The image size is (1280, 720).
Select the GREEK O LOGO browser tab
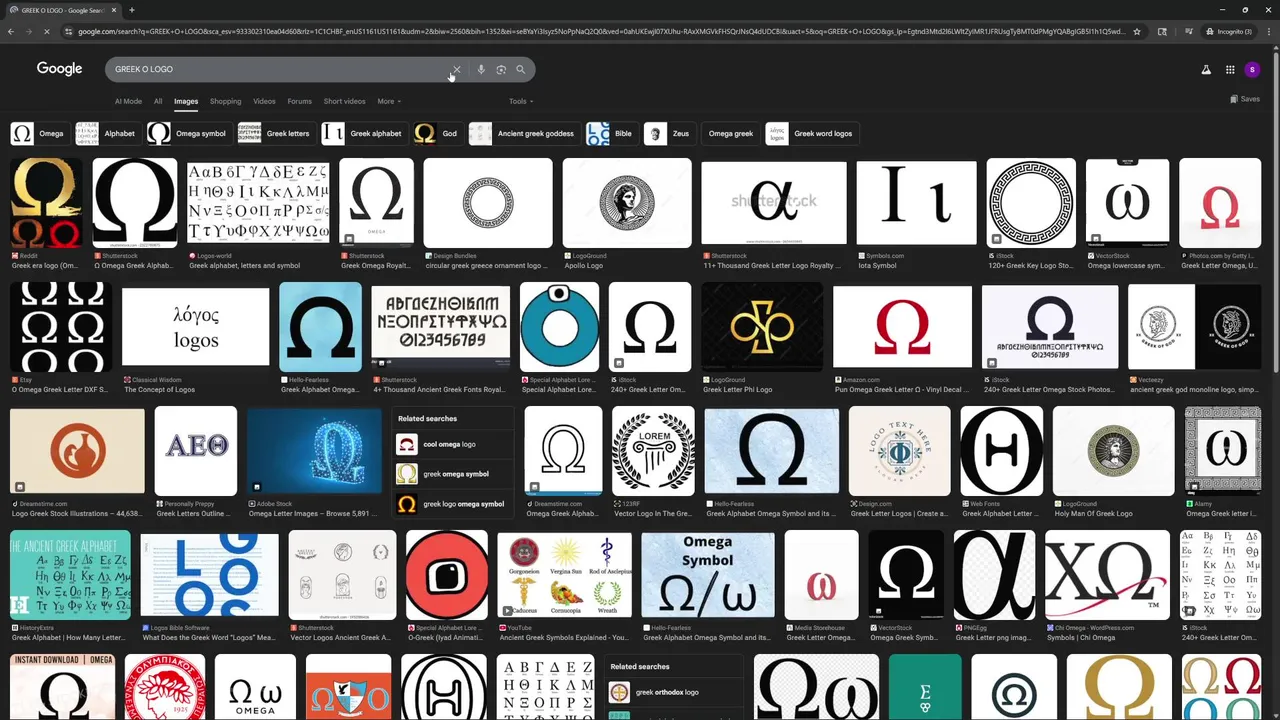pyautogui.click(x=62, y=10)
